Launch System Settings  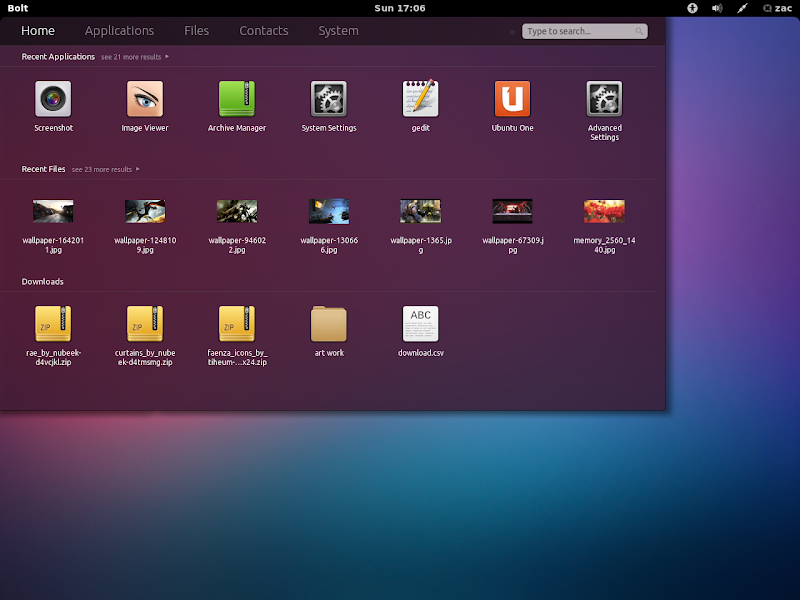329,100
